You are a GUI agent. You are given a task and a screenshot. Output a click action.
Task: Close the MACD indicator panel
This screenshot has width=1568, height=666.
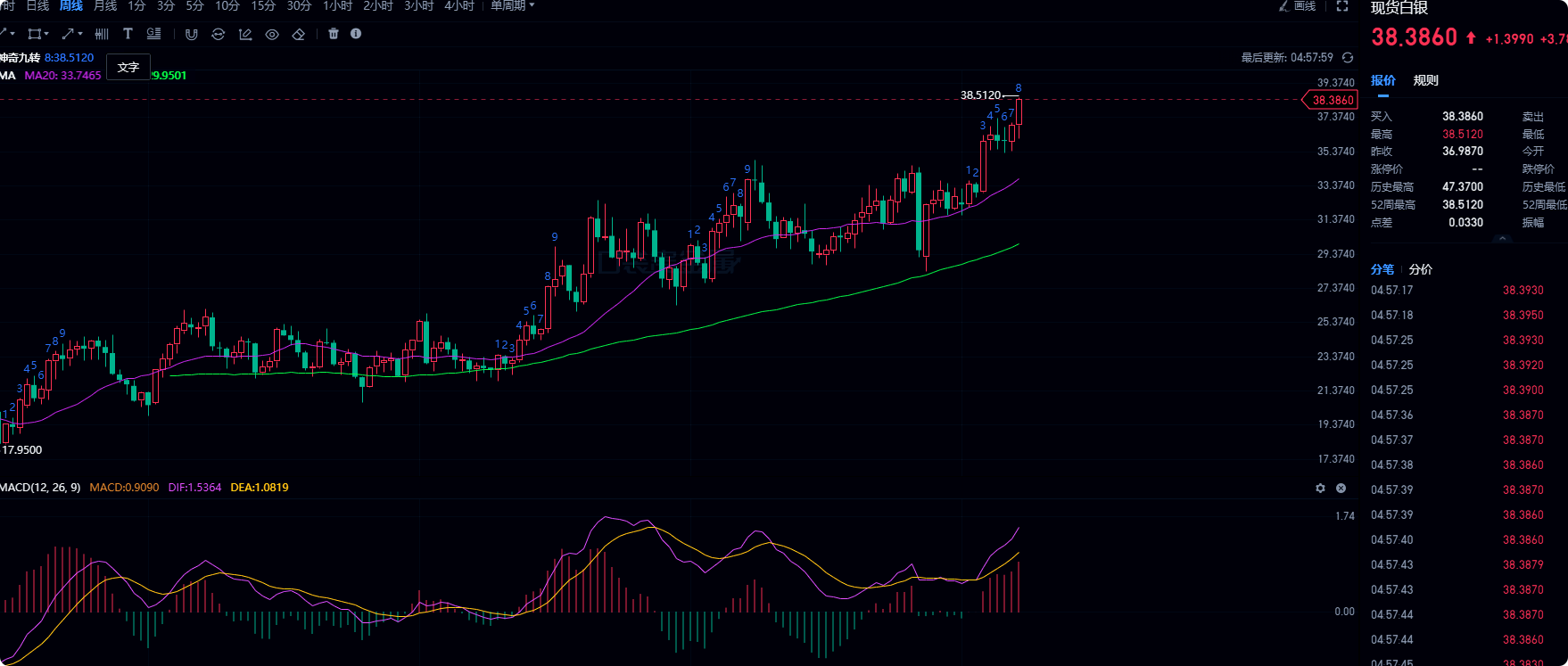[x=1341, y=488]
